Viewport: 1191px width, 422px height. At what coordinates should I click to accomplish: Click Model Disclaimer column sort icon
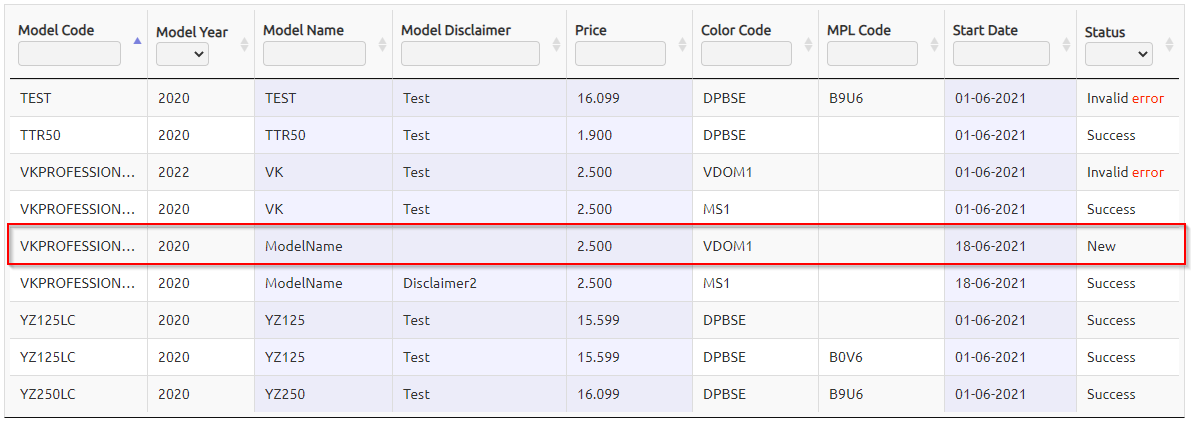(x=556, y=45)
